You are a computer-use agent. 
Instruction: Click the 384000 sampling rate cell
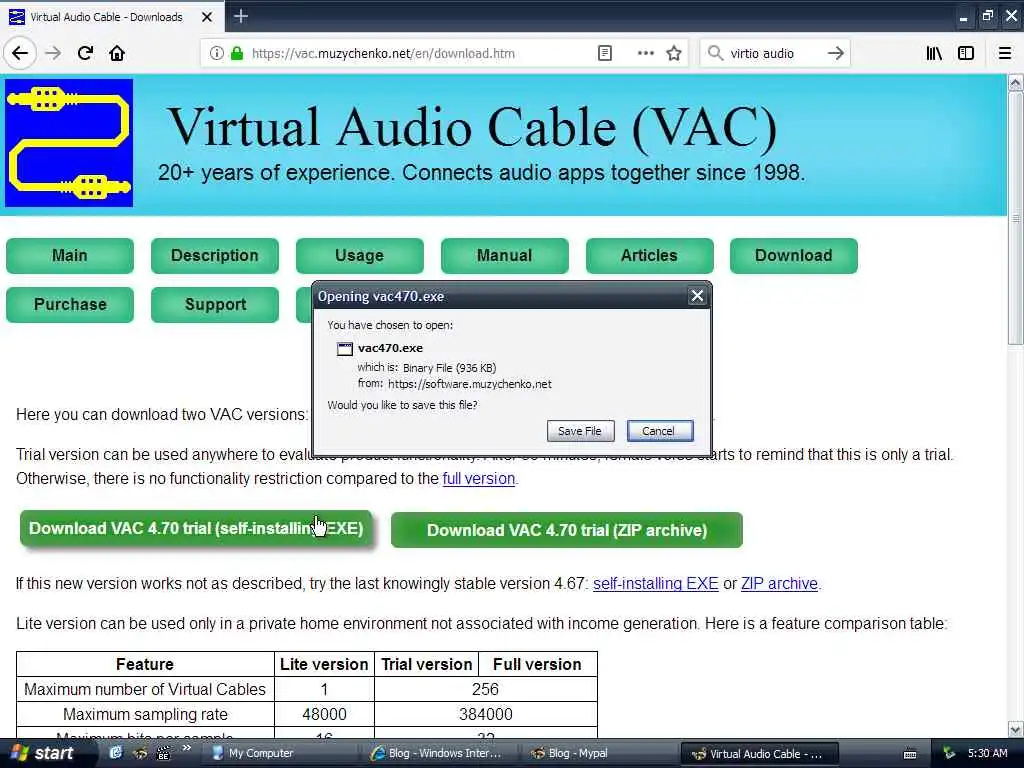point(485,714)
